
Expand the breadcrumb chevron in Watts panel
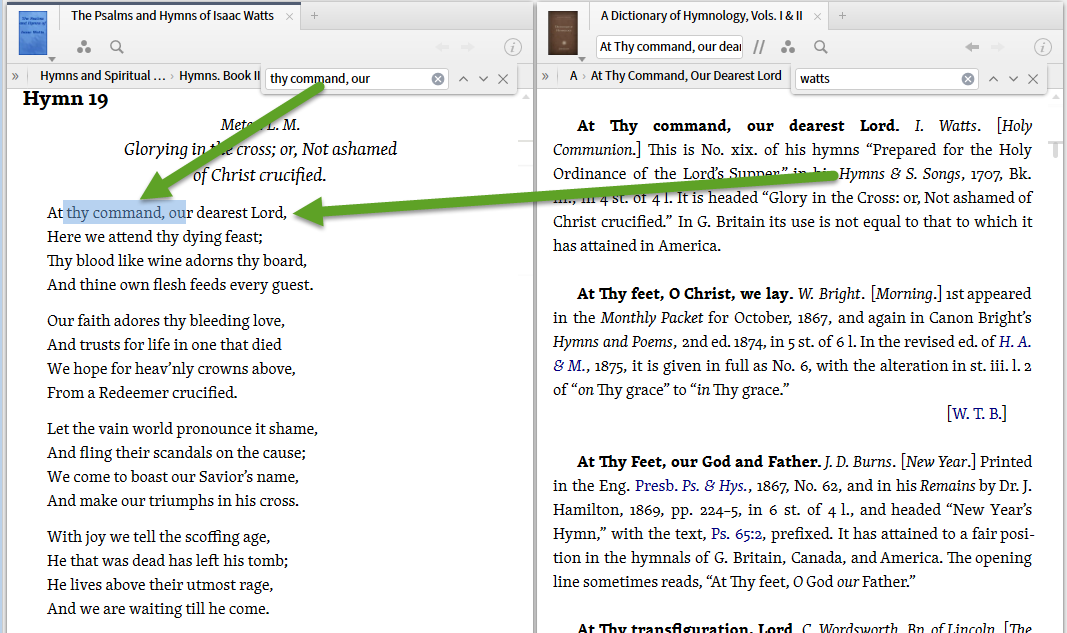click(x=14, y=74)
